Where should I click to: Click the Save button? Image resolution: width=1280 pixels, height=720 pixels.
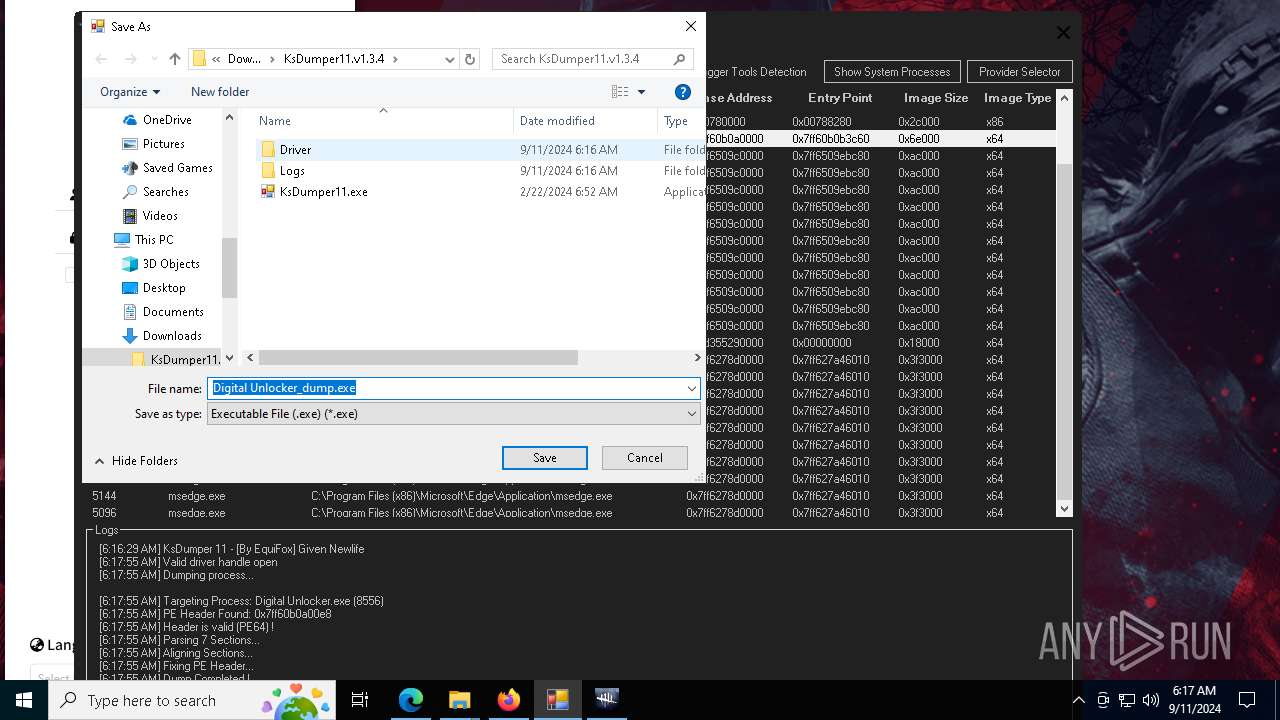(x=545, y=458)
